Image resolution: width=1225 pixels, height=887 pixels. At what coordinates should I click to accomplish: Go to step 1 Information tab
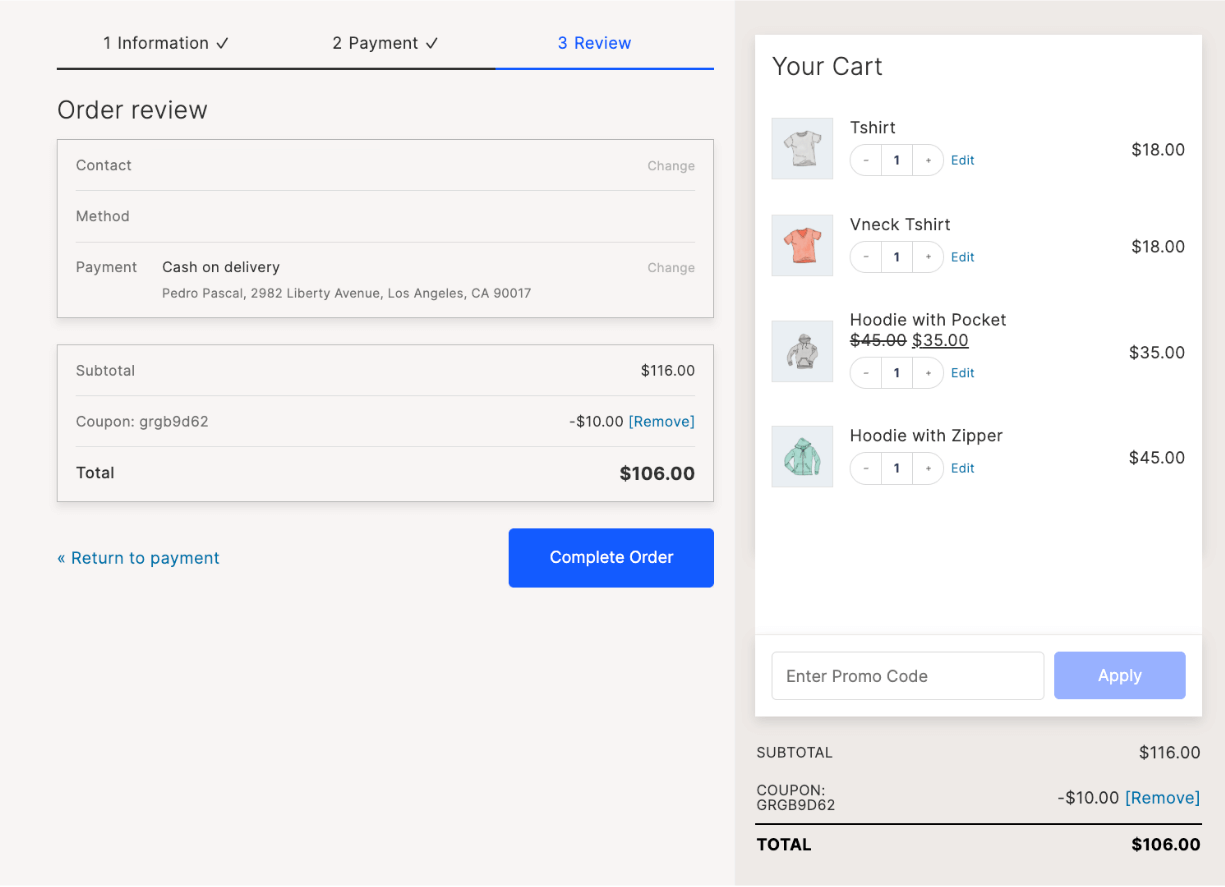click(166, 43)
